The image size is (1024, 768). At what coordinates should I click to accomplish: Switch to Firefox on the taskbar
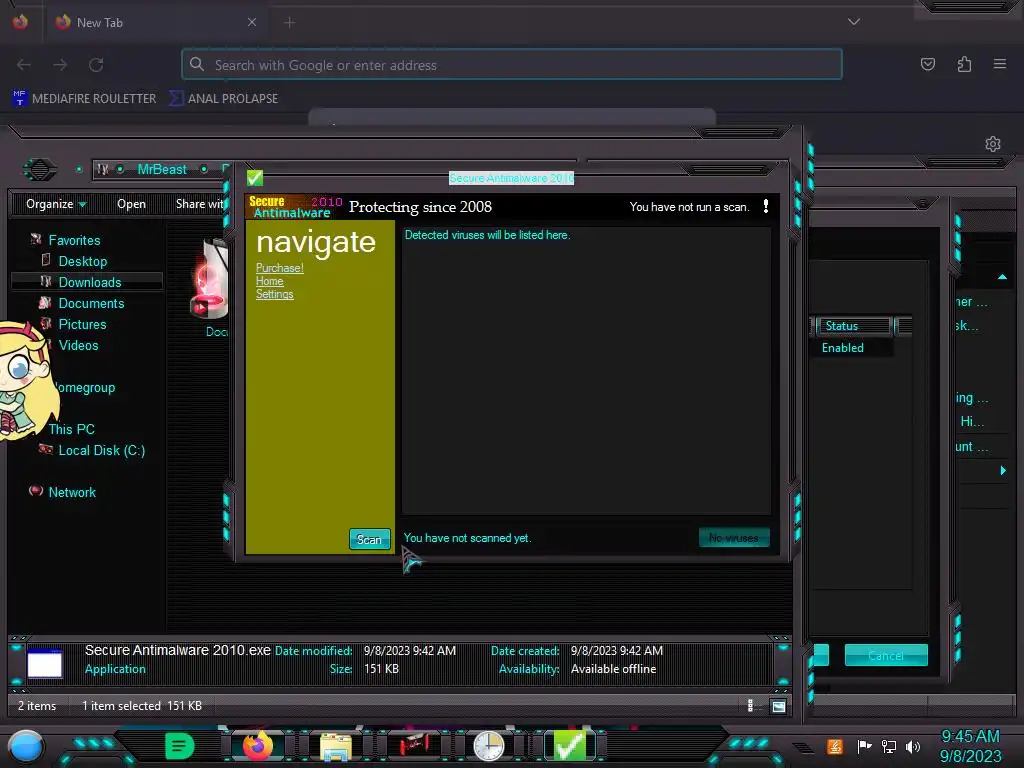[x=257, y=746]
